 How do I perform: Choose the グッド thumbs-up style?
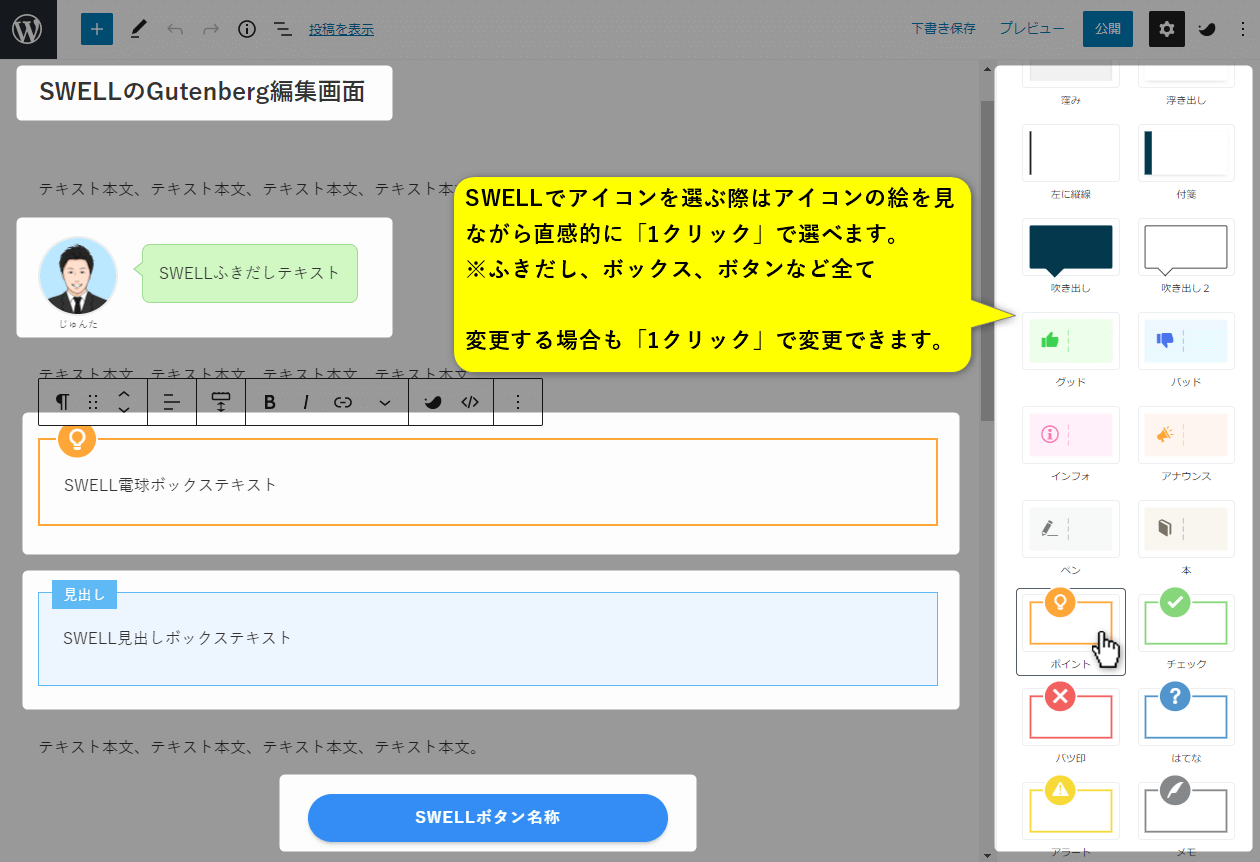point(1070,350)
